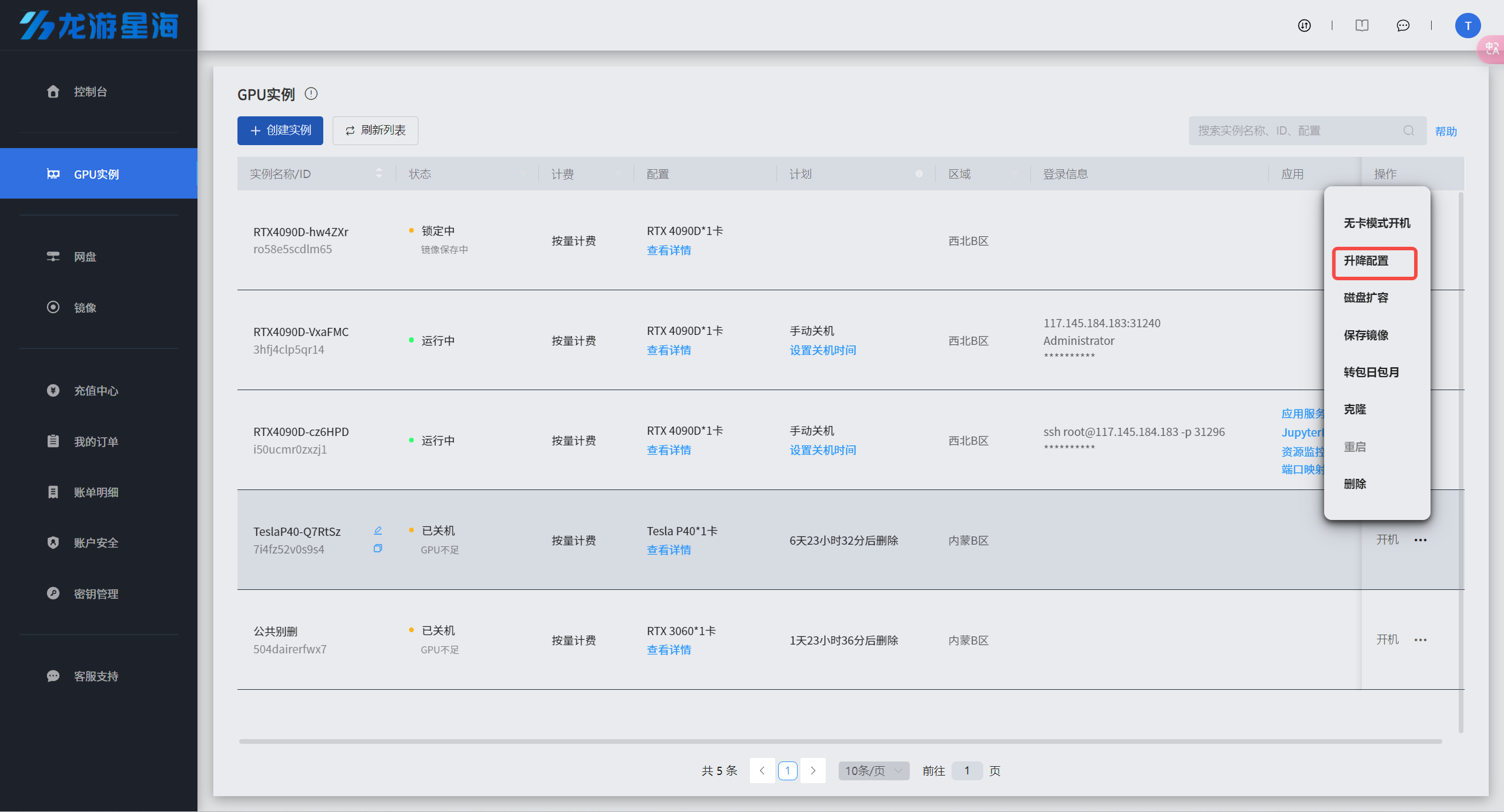Click the transfer icon in top header
The height and width of the screenshot is (812, 1504).
[1304, 25]
